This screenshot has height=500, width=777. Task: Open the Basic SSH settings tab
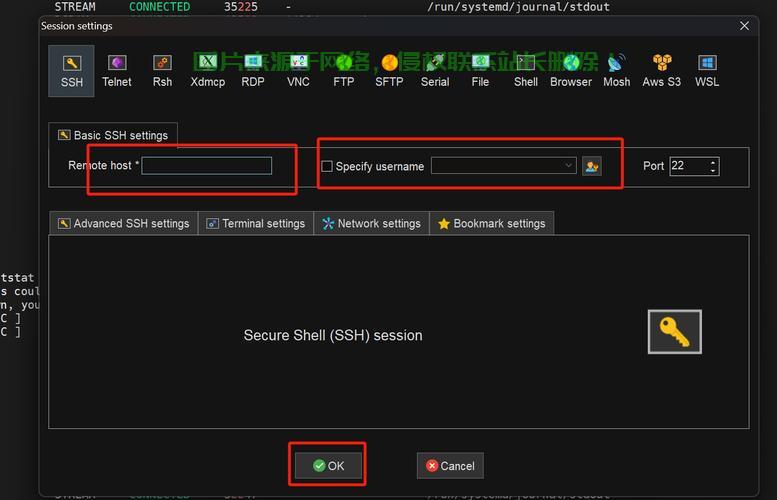coord(113,135)
